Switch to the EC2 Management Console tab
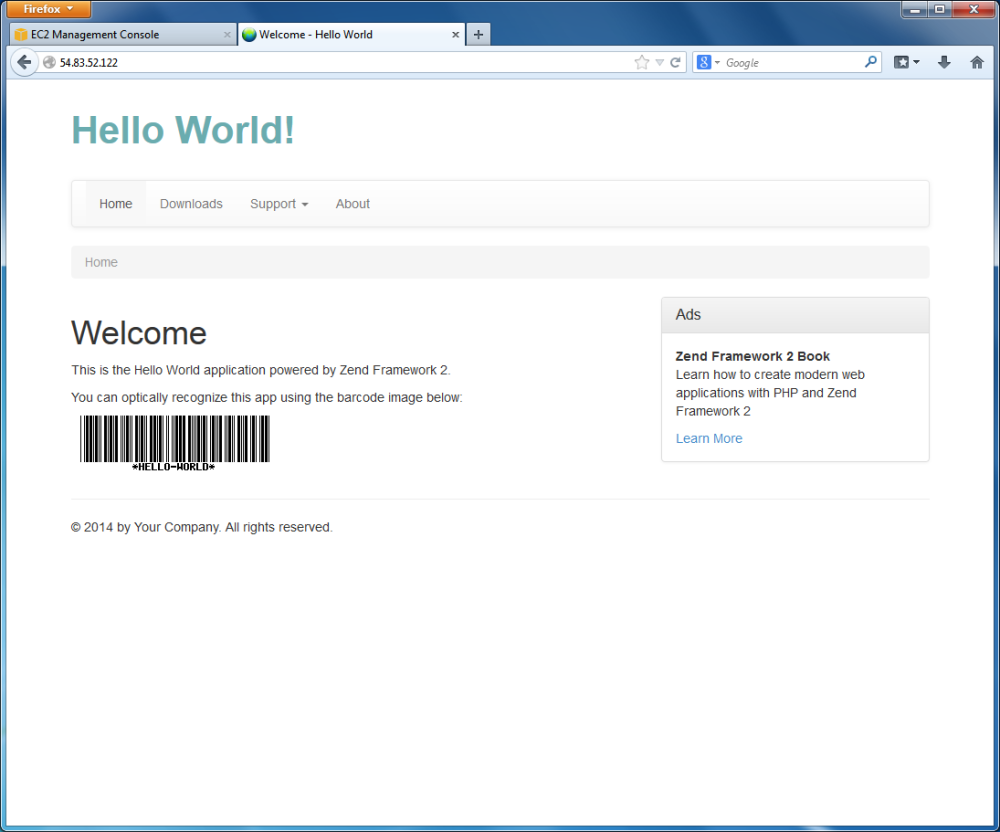 coord(122,34)
